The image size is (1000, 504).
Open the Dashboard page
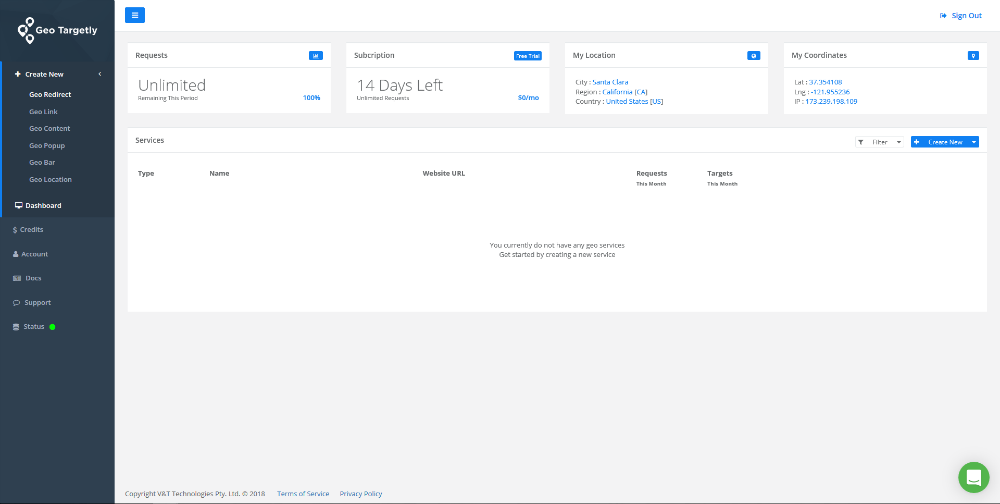[38, 205]
